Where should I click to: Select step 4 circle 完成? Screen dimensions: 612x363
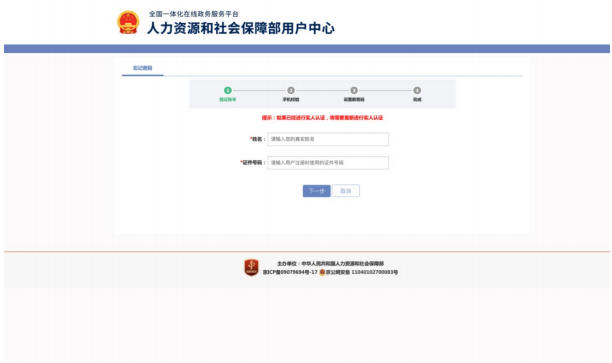417,90
